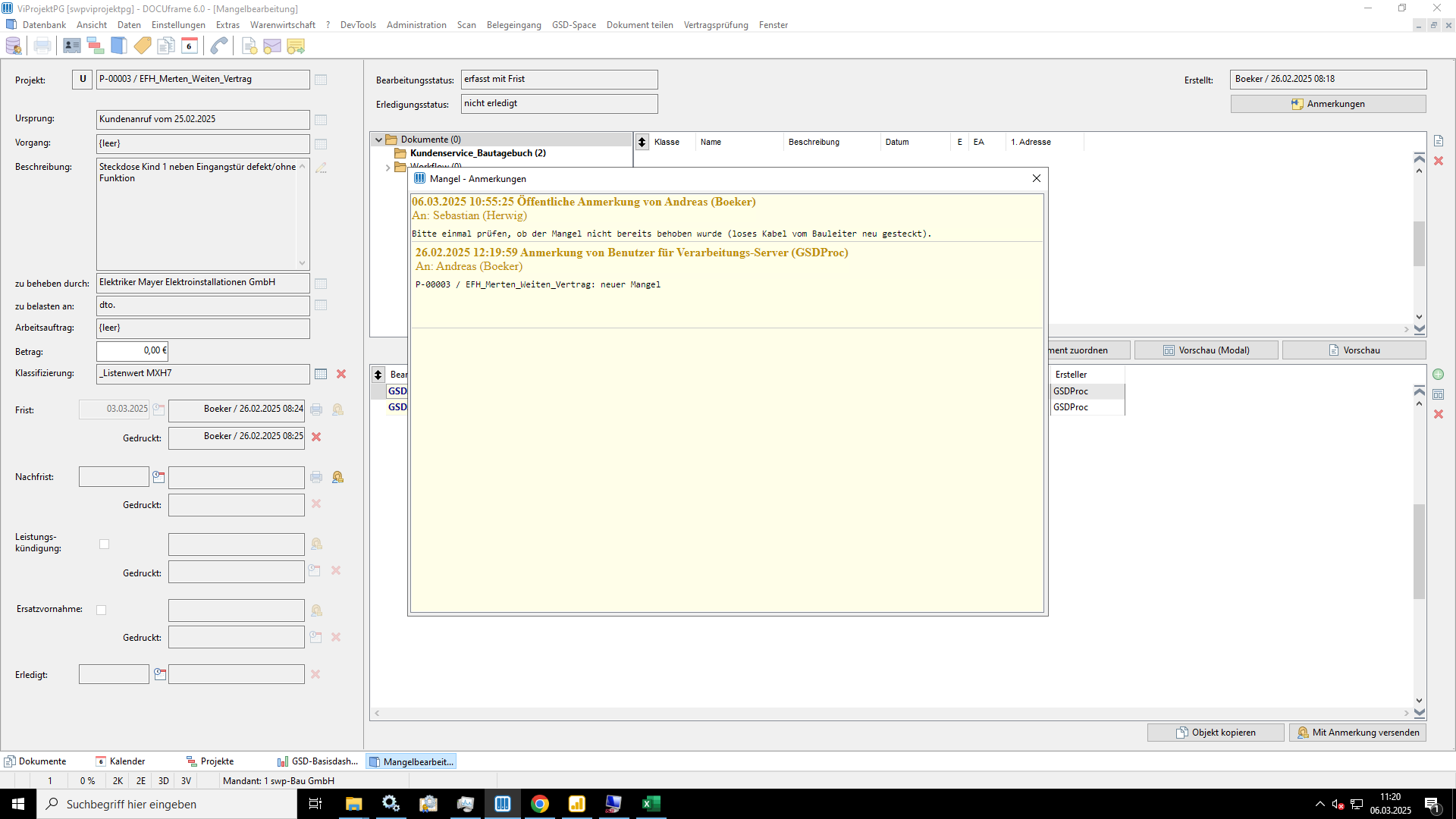The width and height of the screenshot is (1456, 819).
Task: Jump to top of workflow list
Action: pos(1419,391)
